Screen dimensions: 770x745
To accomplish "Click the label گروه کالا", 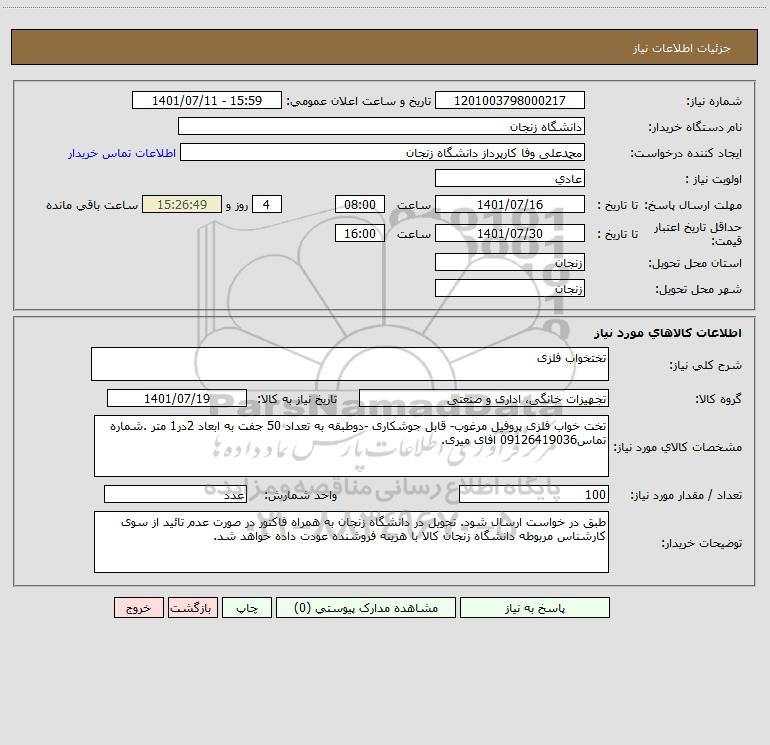I will pyautogui.click(x=718, y=399).
